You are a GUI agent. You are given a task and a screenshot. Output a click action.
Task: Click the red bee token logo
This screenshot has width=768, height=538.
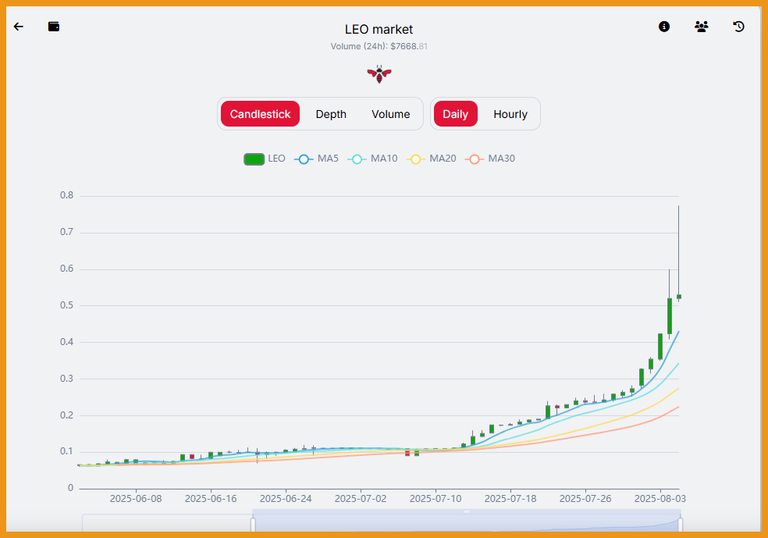pos(379,74)
